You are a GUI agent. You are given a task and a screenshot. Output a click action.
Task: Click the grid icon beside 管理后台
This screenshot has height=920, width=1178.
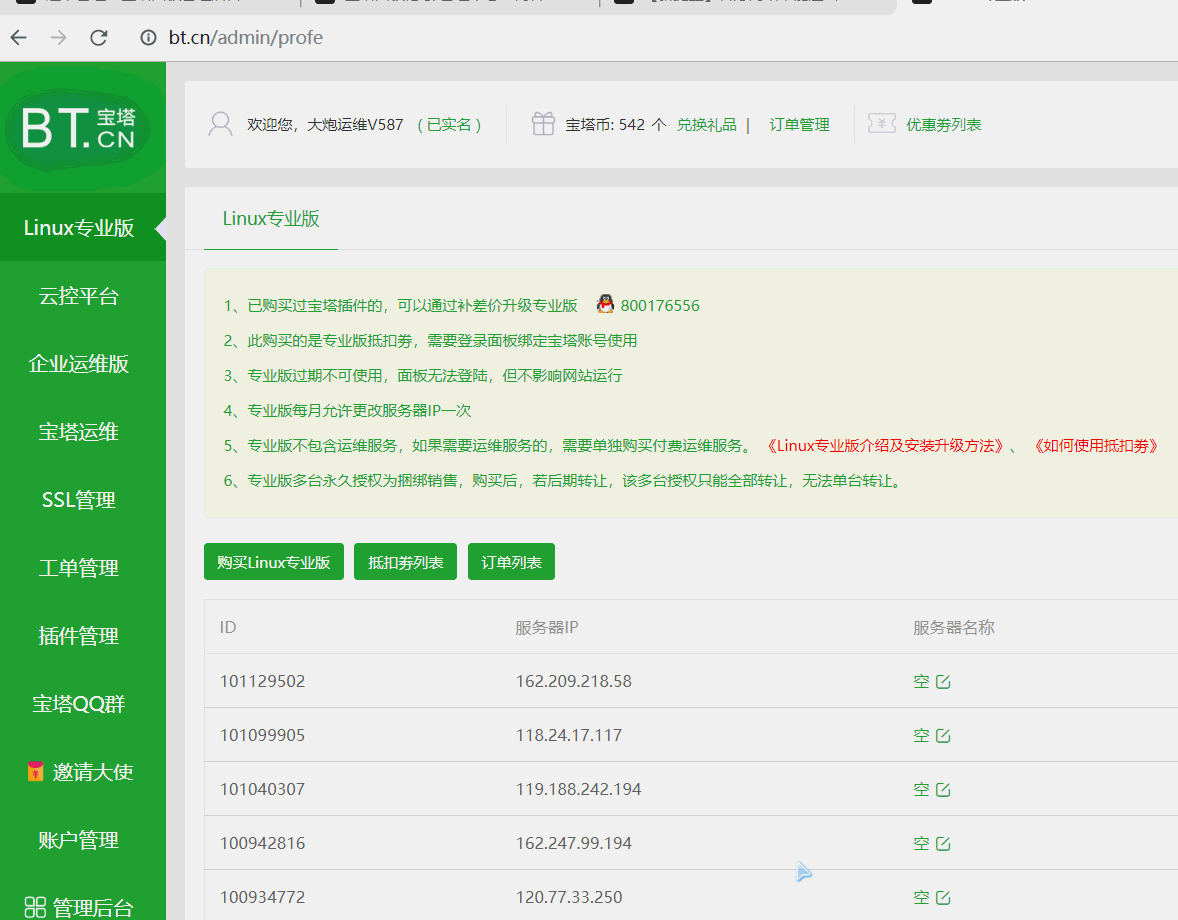click(35, 907)
